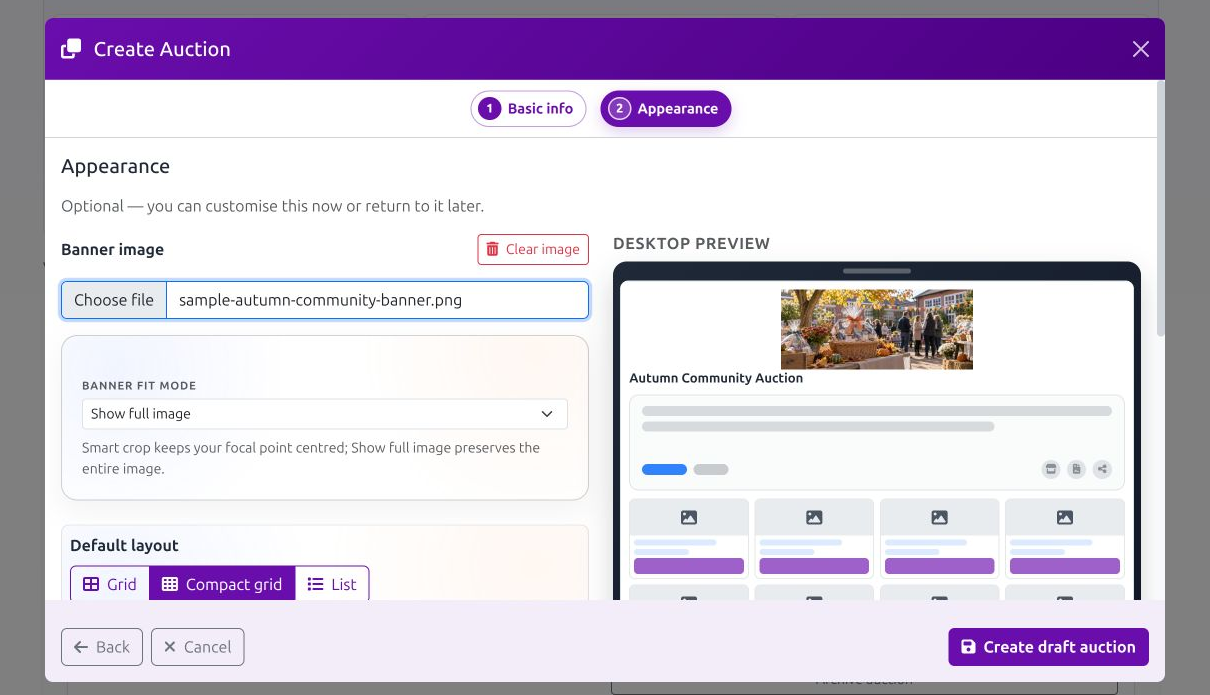The image size is (1210, 695).
Task: Click the Smart crop help text
Action: pos(311,458)
